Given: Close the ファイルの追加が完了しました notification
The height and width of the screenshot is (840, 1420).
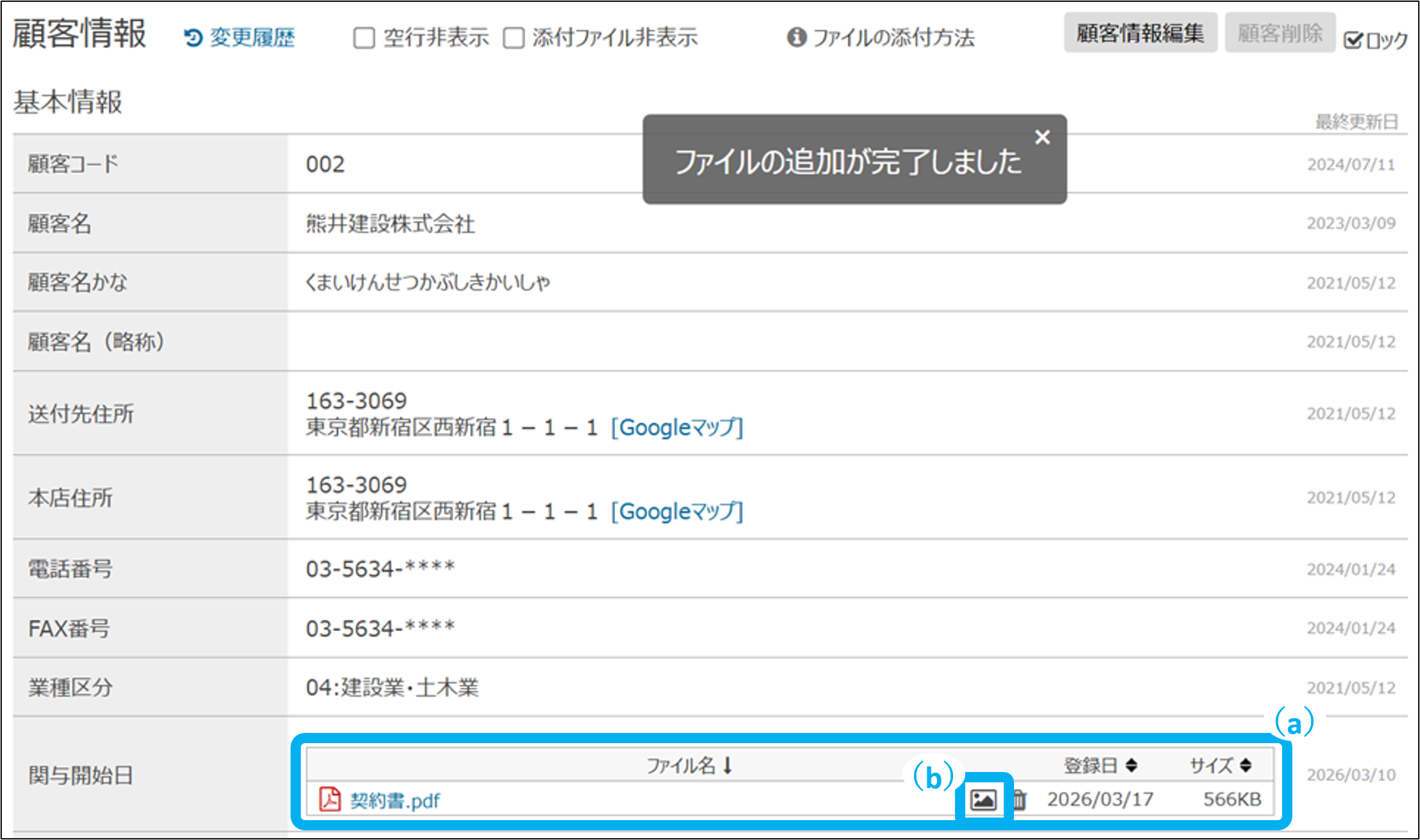Looking at the screenshot, I should pos(1042,137).
